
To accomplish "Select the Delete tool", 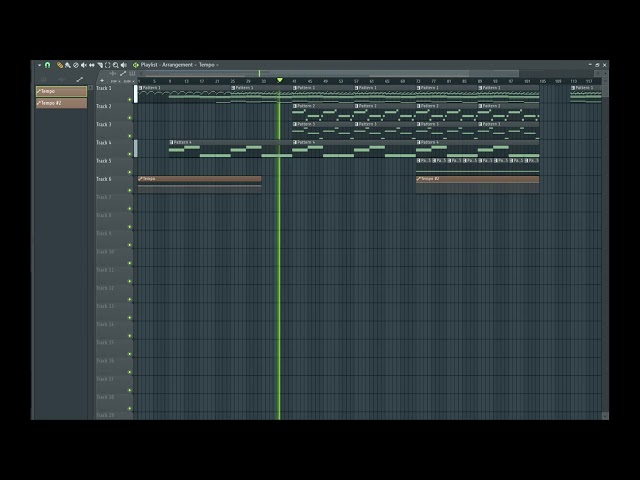I will 76,65.
